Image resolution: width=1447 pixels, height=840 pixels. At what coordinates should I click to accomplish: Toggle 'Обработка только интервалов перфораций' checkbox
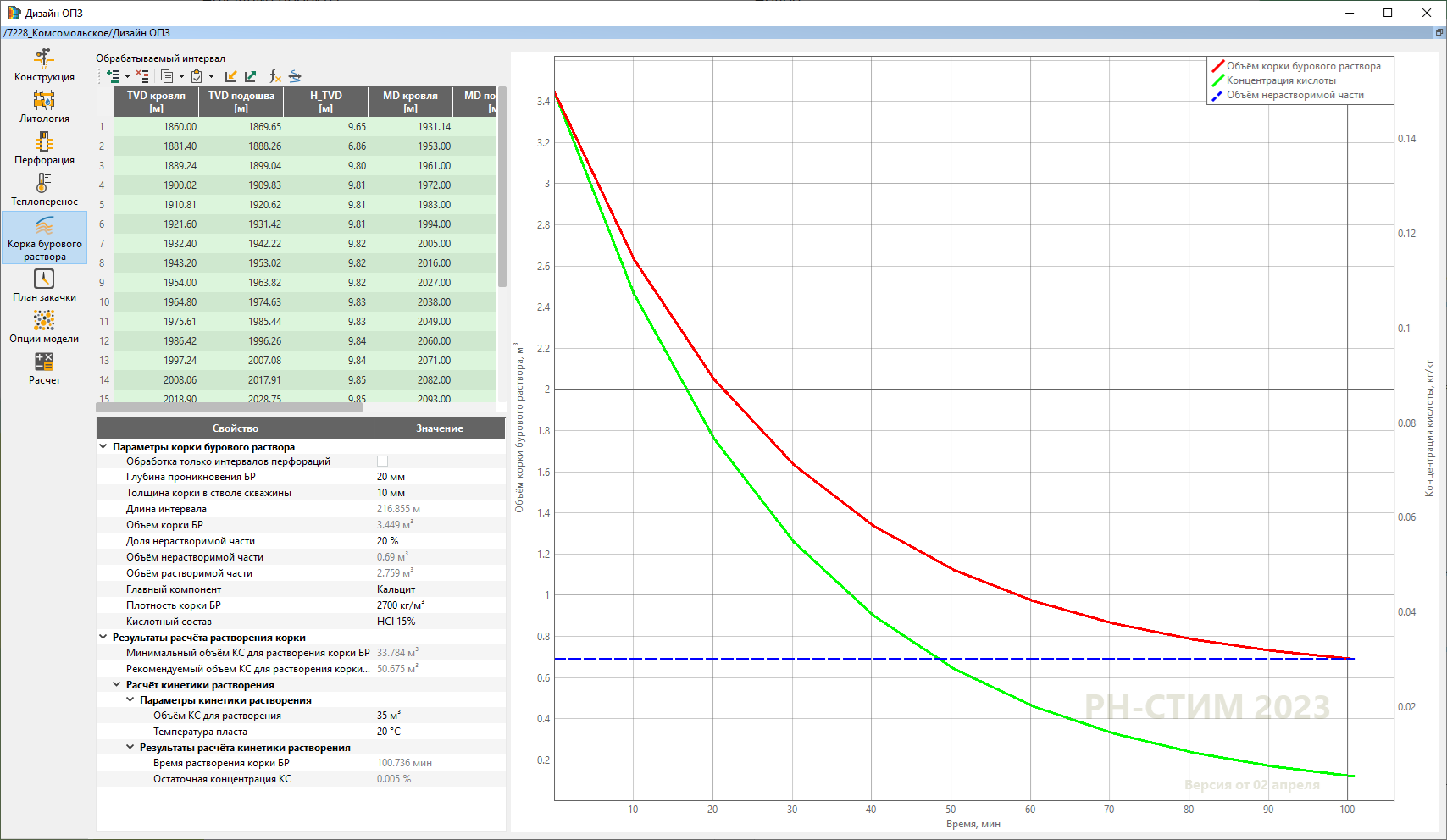pyautogui.click(x=382, y=461)
